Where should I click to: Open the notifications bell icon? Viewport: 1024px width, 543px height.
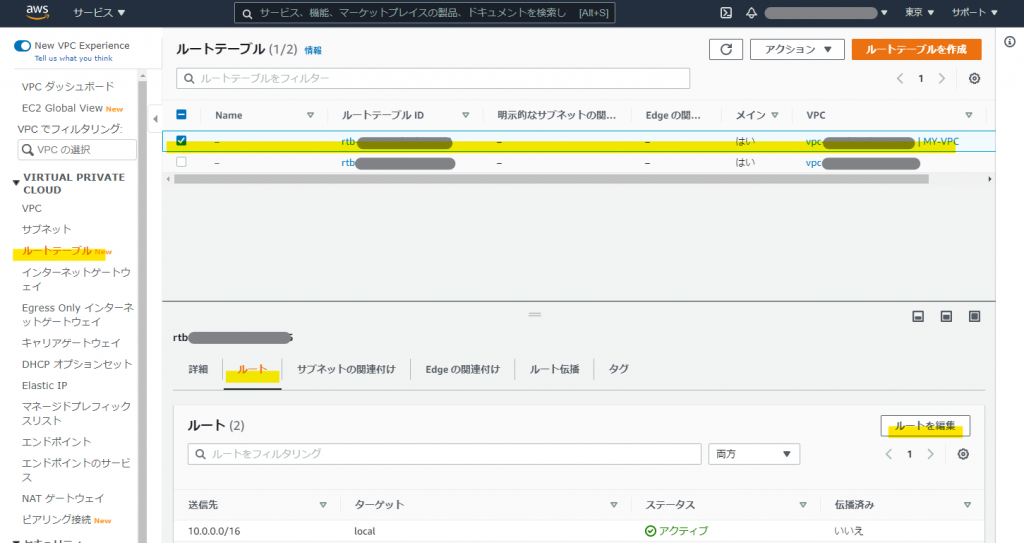751,13
